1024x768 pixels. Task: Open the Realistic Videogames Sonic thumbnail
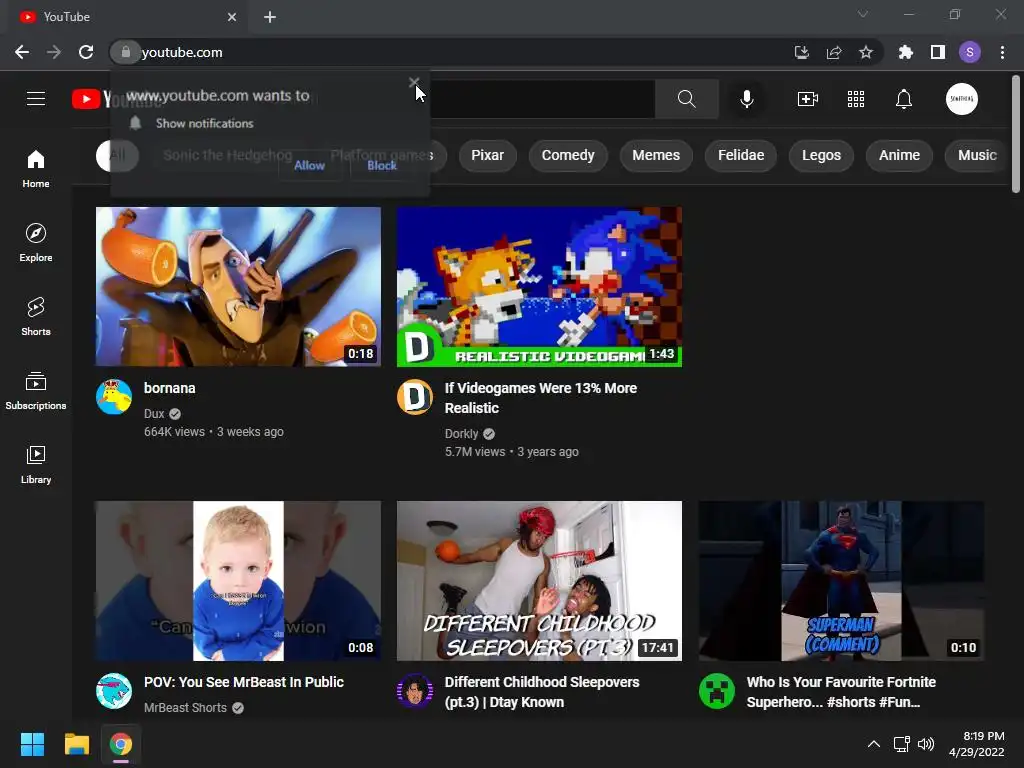539,287
